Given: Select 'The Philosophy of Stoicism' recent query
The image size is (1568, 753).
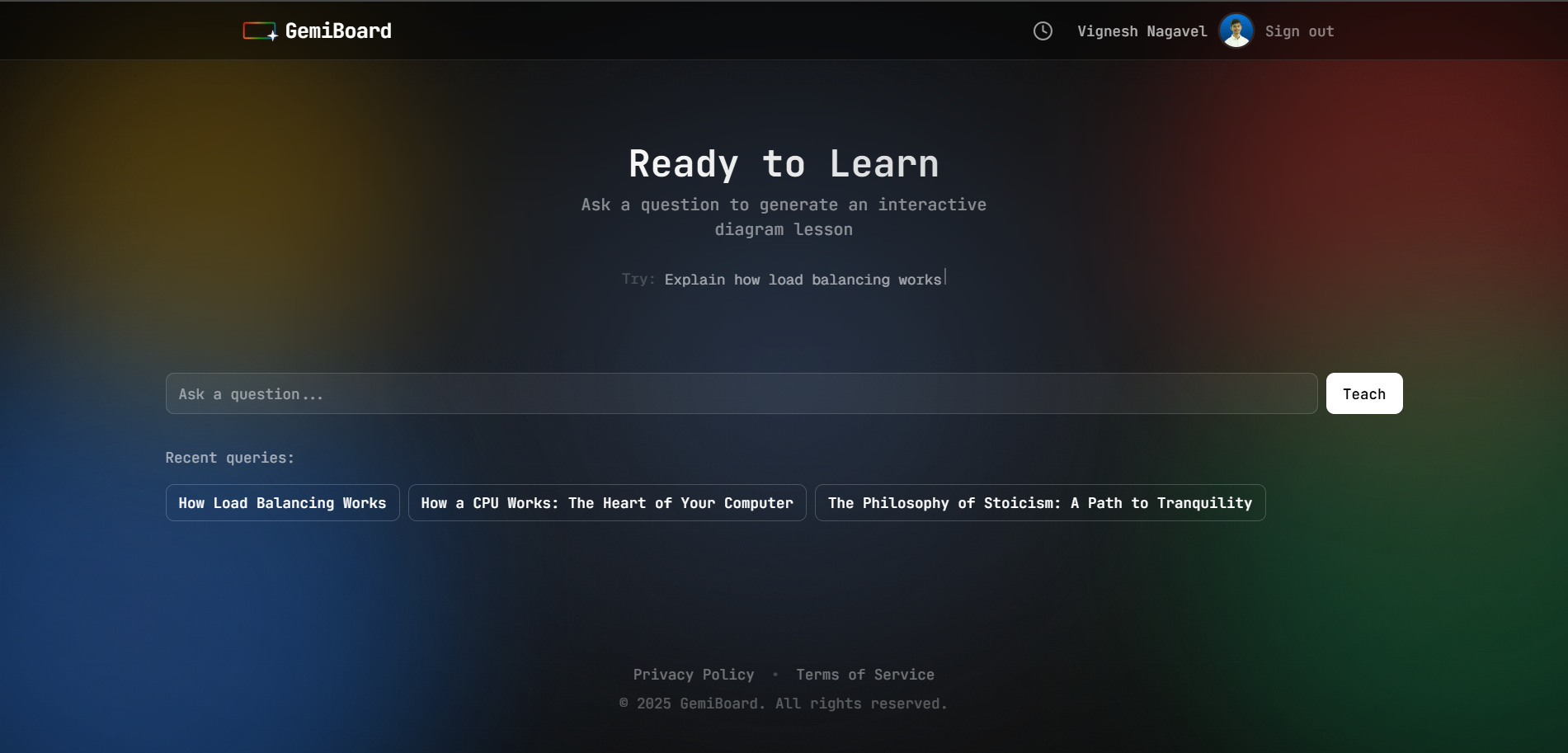Looking at the screenshot, I should pyautogui.click(x=1039, y=502).
